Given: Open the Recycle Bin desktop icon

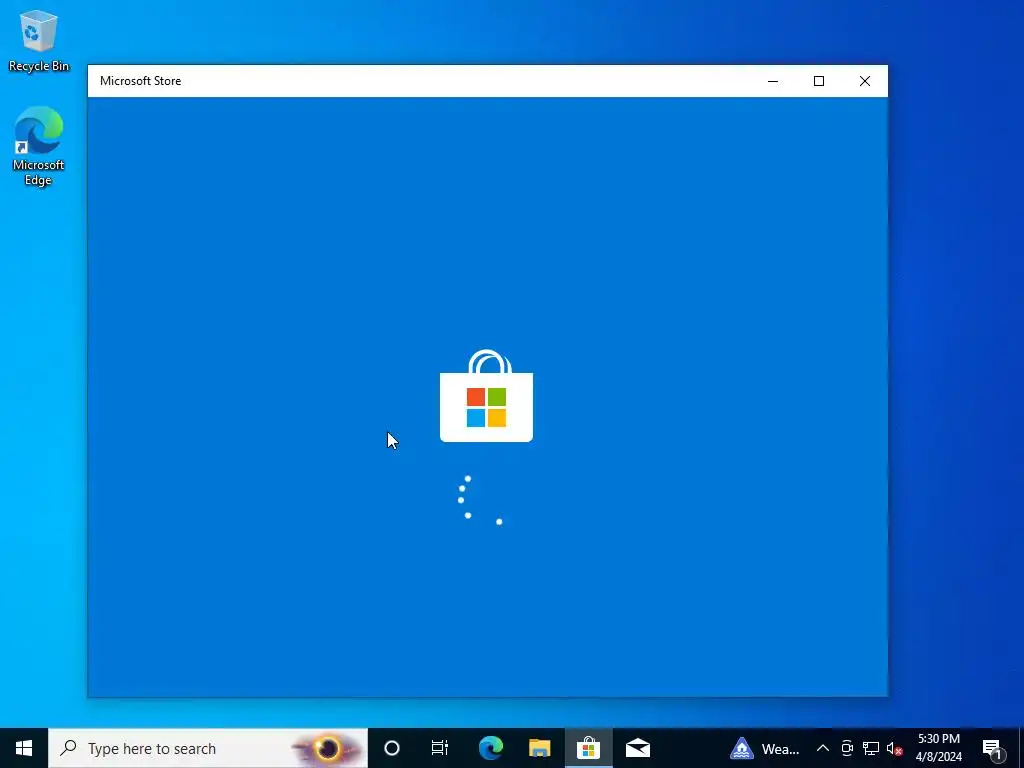Looking at the screenshot, I should 39,40.
